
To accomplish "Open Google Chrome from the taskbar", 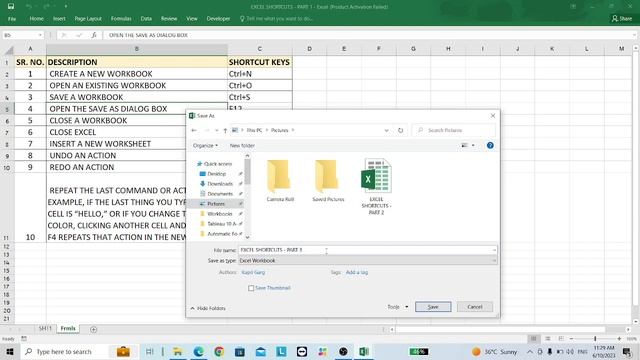I will tap(219, 351).
